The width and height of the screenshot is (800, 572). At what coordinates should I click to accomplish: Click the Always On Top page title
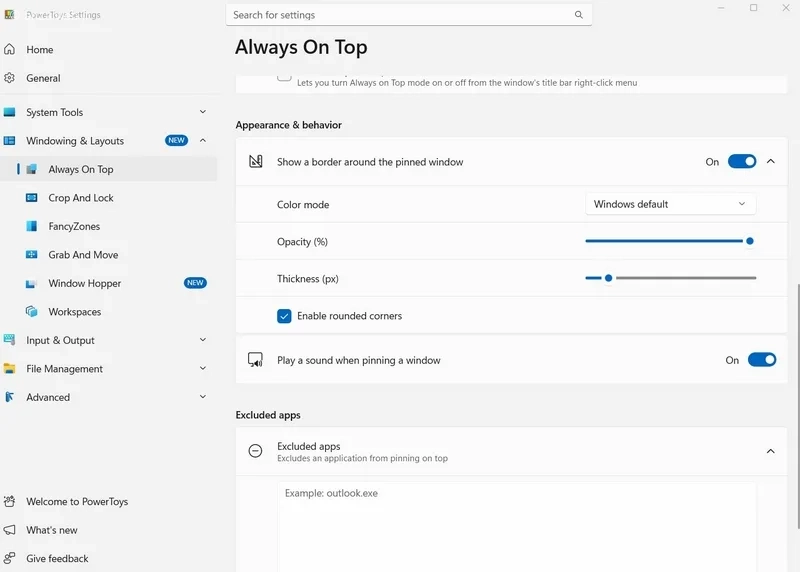coord(301,47)
